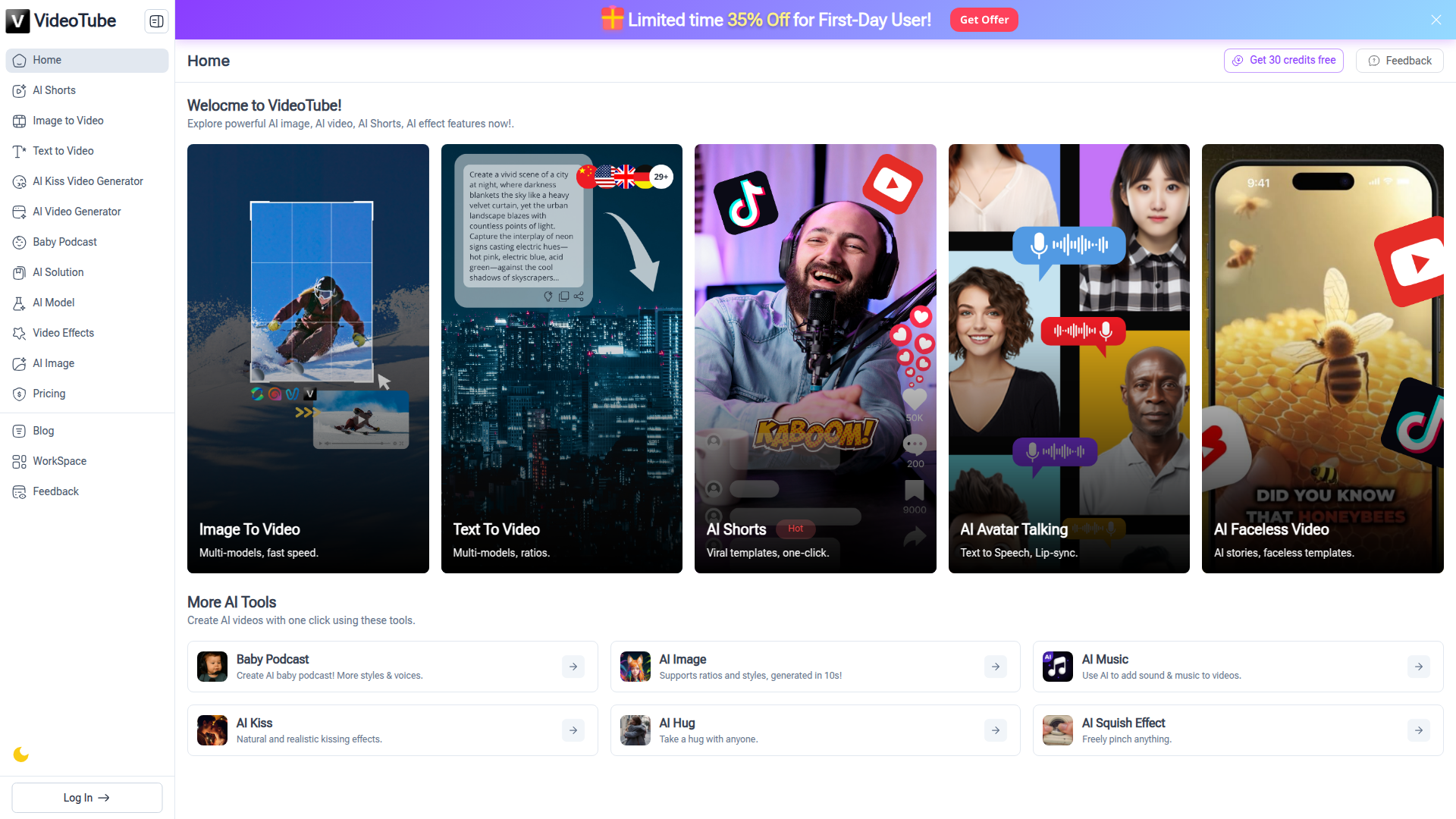Click the More AI Tools heading
Screen dimensions: 1456x819
click(231, 602)
